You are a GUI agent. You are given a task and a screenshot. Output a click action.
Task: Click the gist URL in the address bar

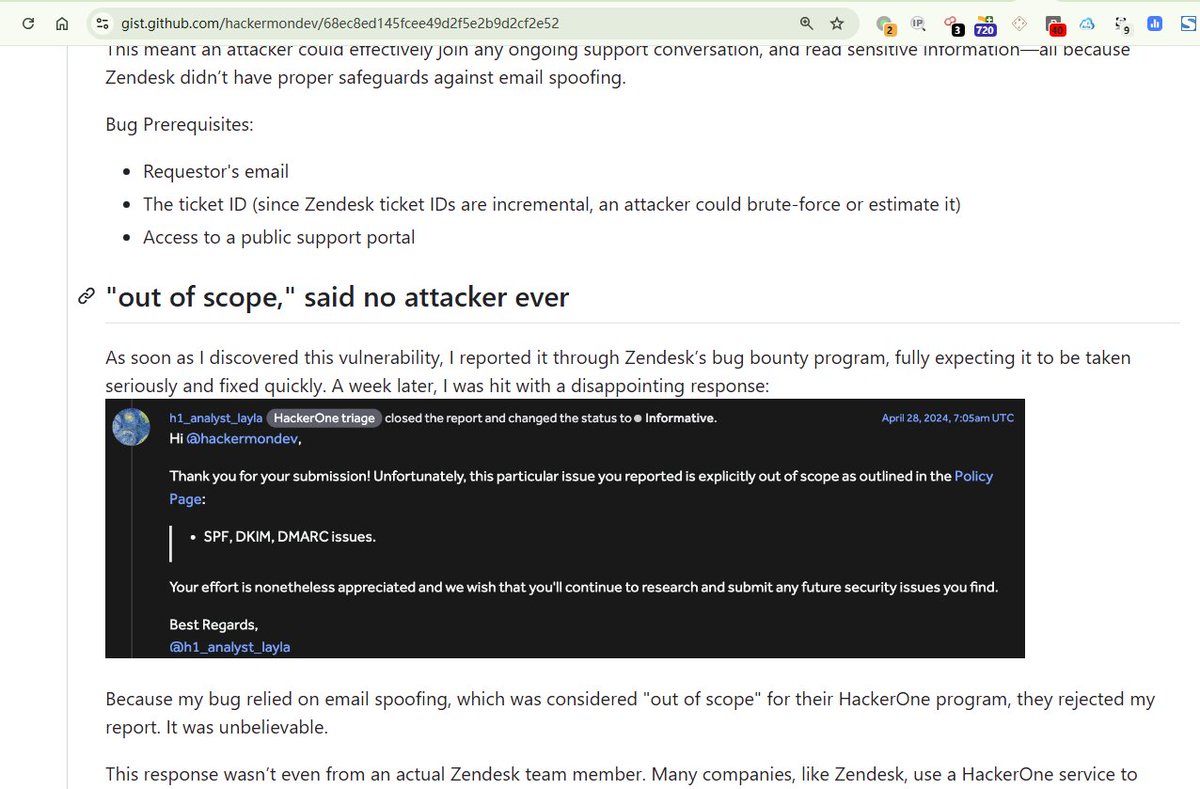pyautogui.click(x=340, y=22)
